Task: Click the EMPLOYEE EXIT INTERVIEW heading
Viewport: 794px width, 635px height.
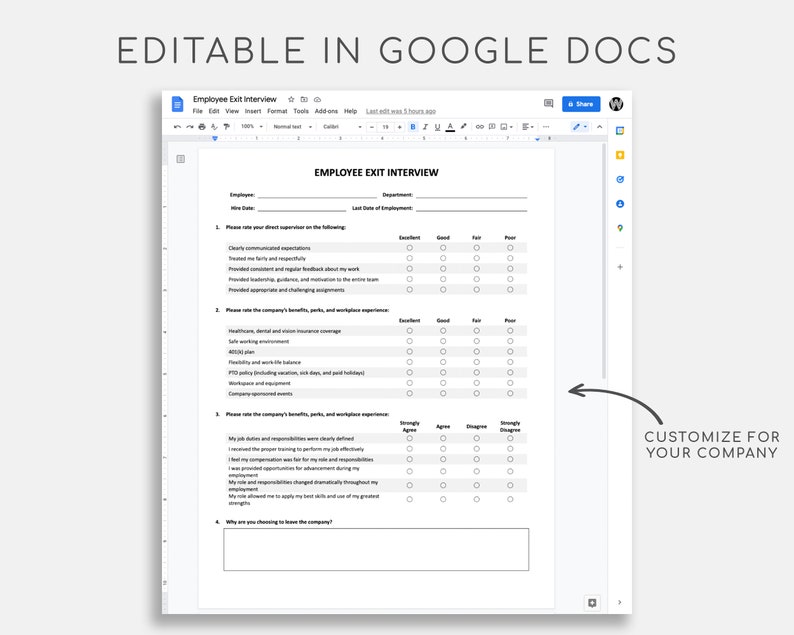Action: (376, 173)
